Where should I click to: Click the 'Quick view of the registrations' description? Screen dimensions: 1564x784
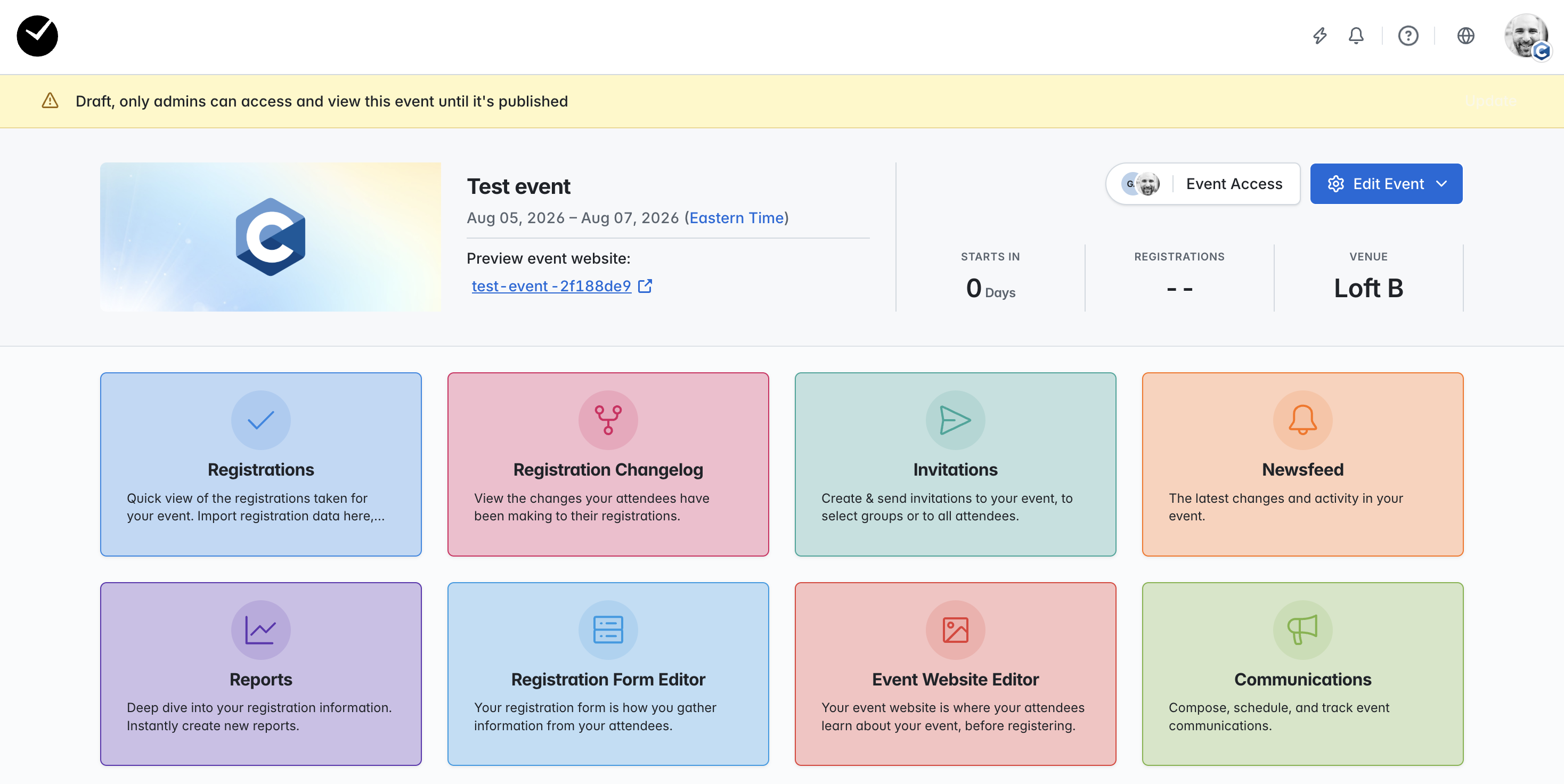(256, 507)
